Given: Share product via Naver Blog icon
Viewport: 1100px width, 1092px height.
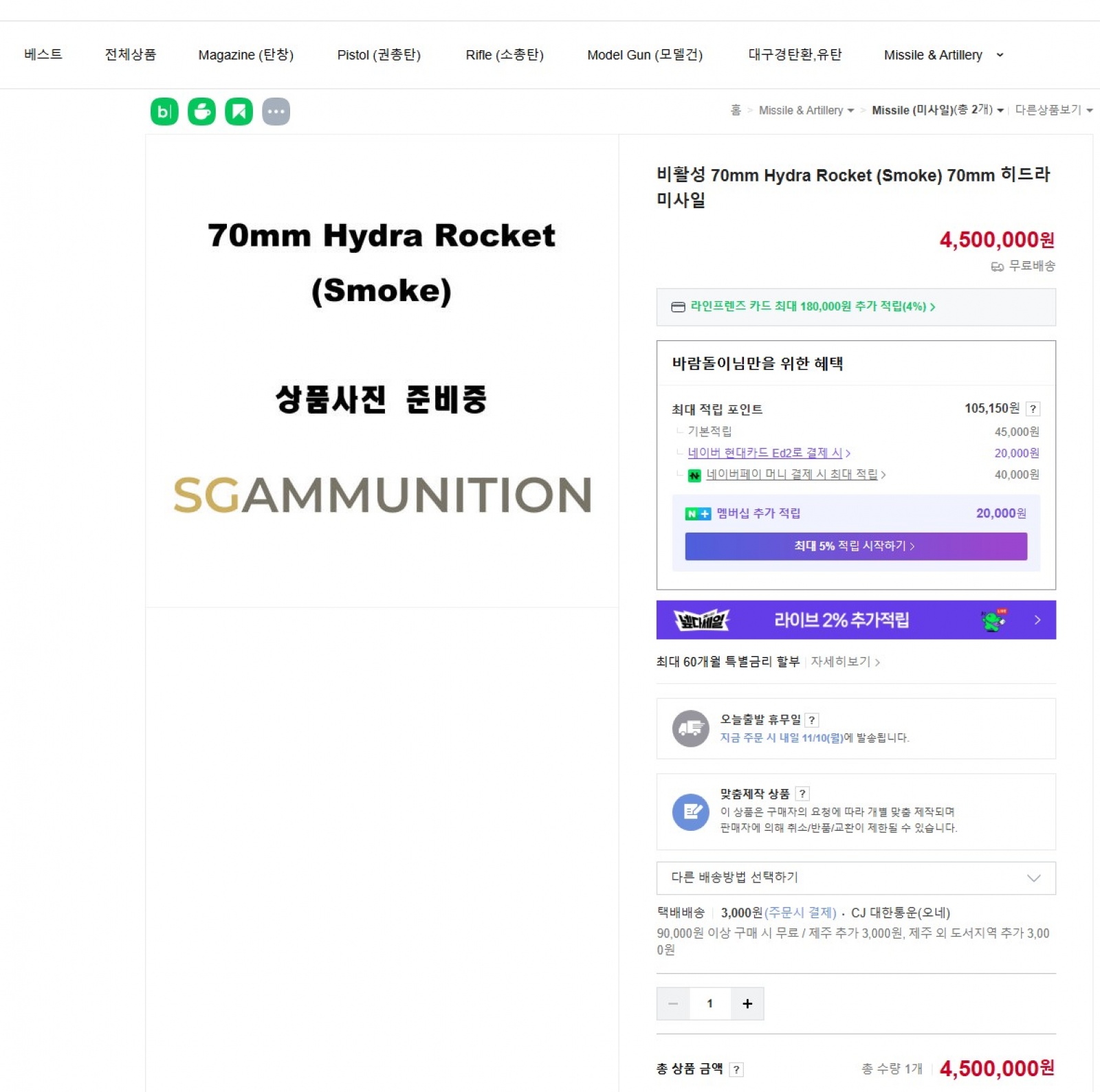Looking at the screenshot, I should click(164, 111).
